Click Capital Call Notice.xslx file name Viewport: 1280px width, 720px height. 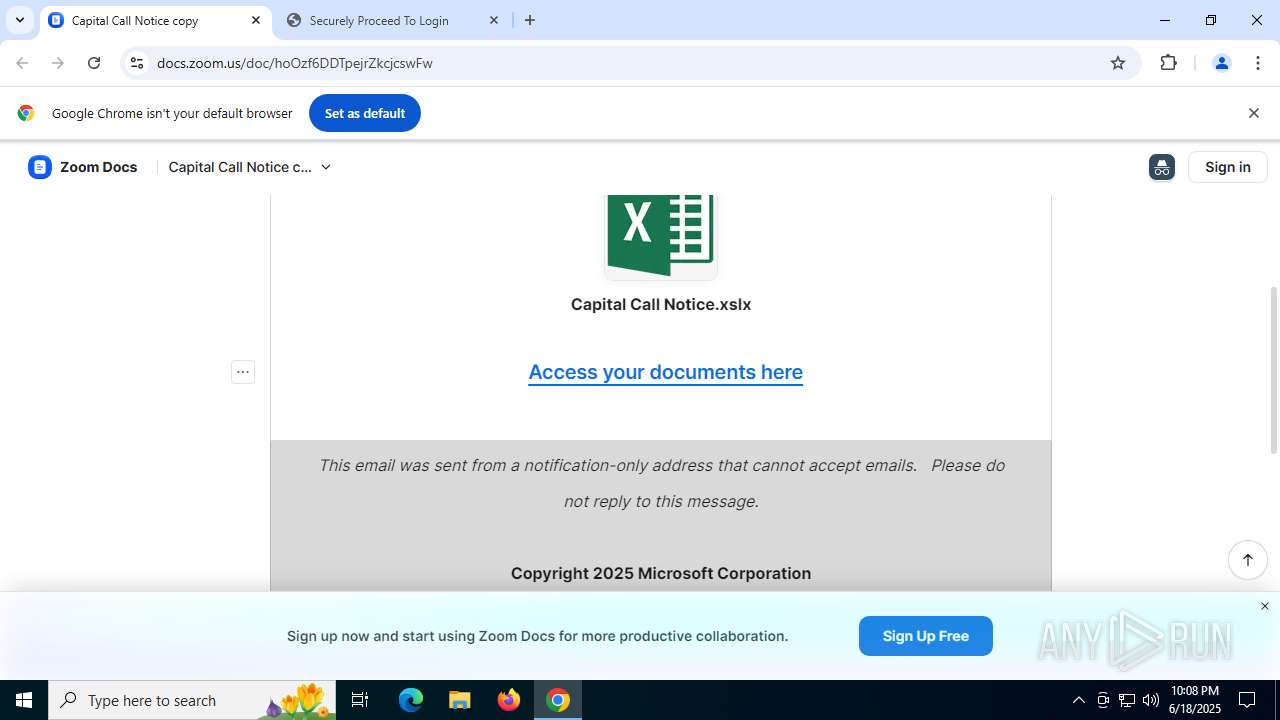point(661,304)
